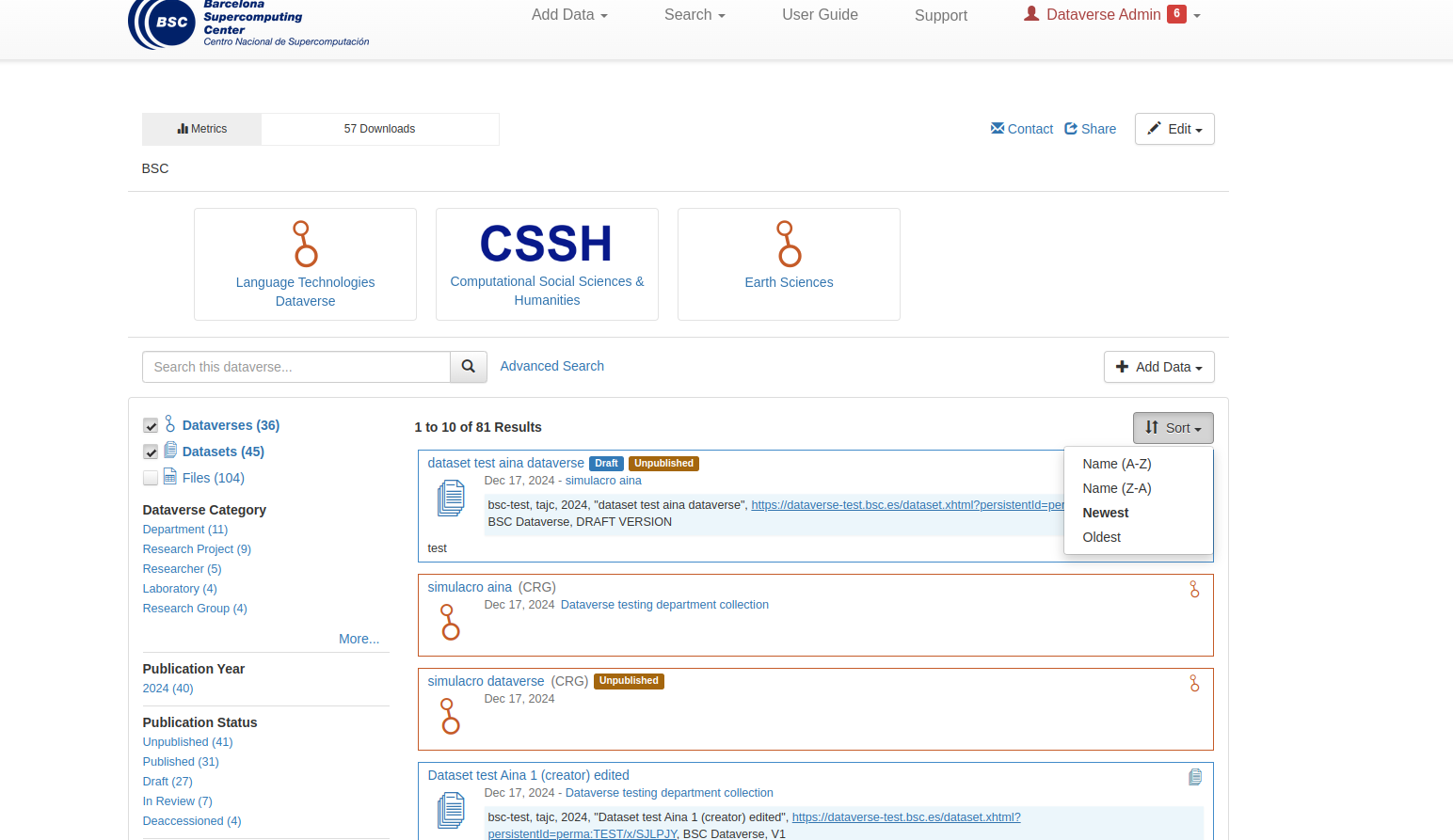The height and width of the screenshot is (840, 1453).
Task: Expand the Add Data dropdown beside search
Action: point(1158,367)
